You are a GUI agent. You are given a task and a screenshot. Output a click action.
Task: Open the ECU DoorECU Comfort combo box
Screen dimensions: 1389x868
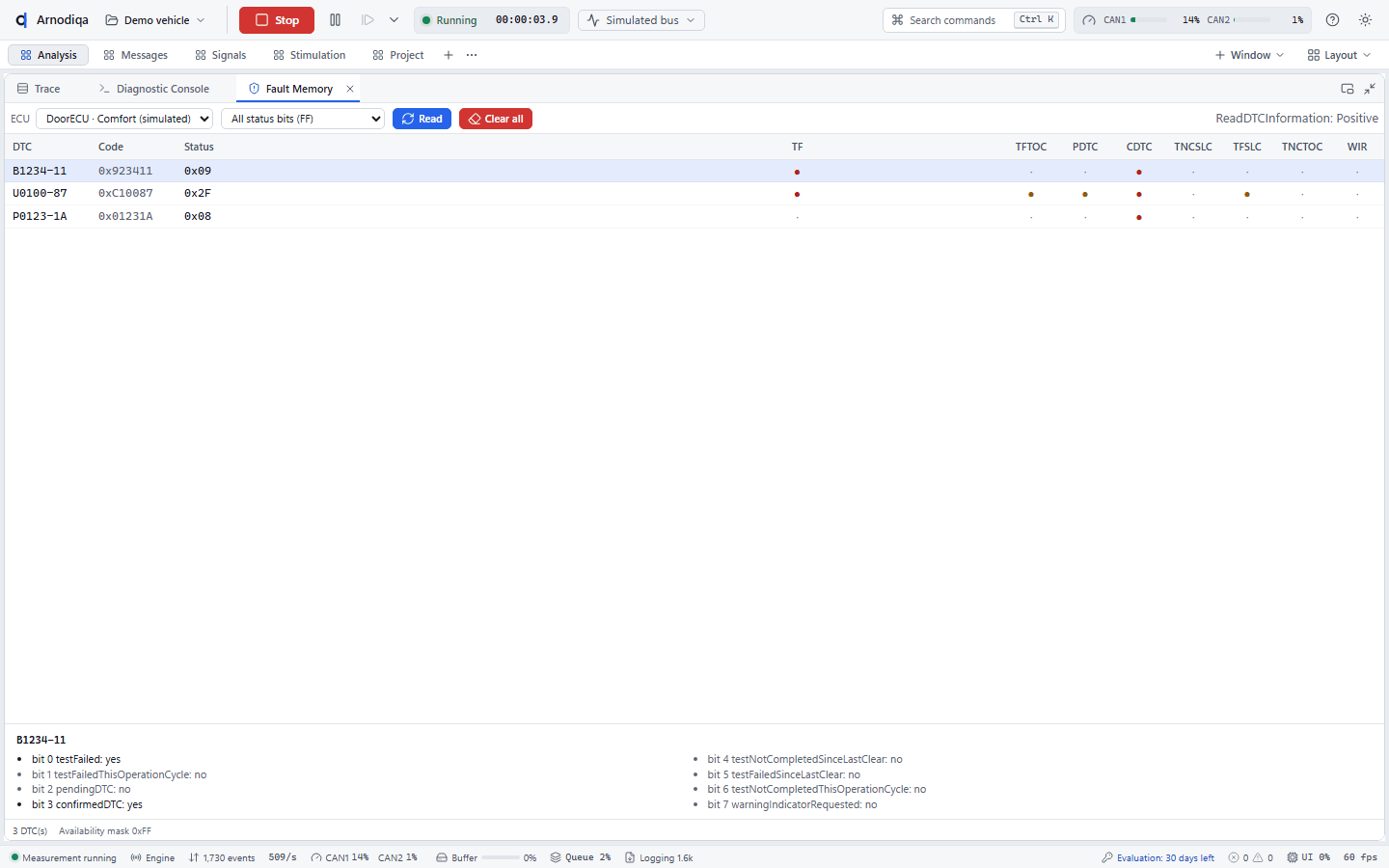pyautogui.click(x=124, y=119)
